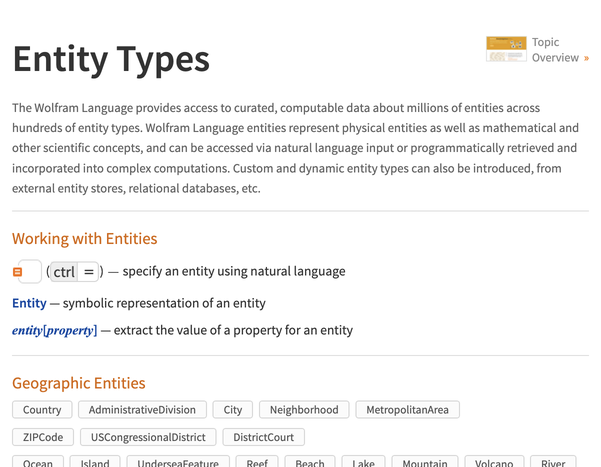
Task: Select the AdministrativeDivision entity type
Action: click(142, 410)
